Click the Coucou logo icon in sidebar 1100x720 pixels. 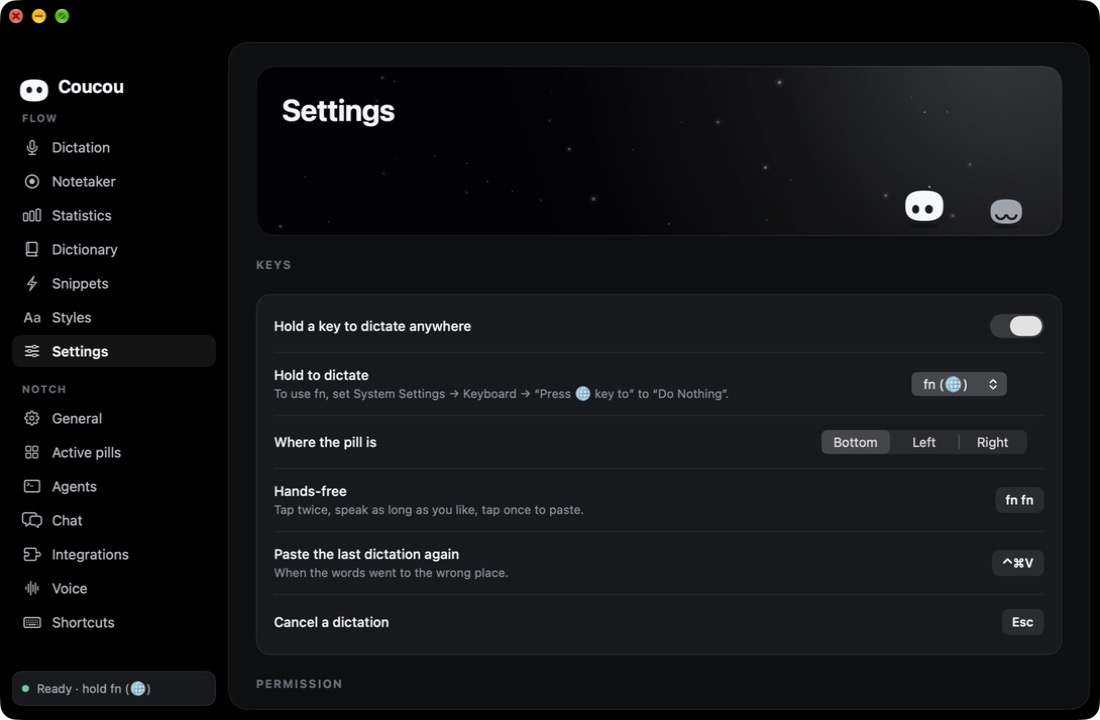pyautogui.click(x=34, y=89)
